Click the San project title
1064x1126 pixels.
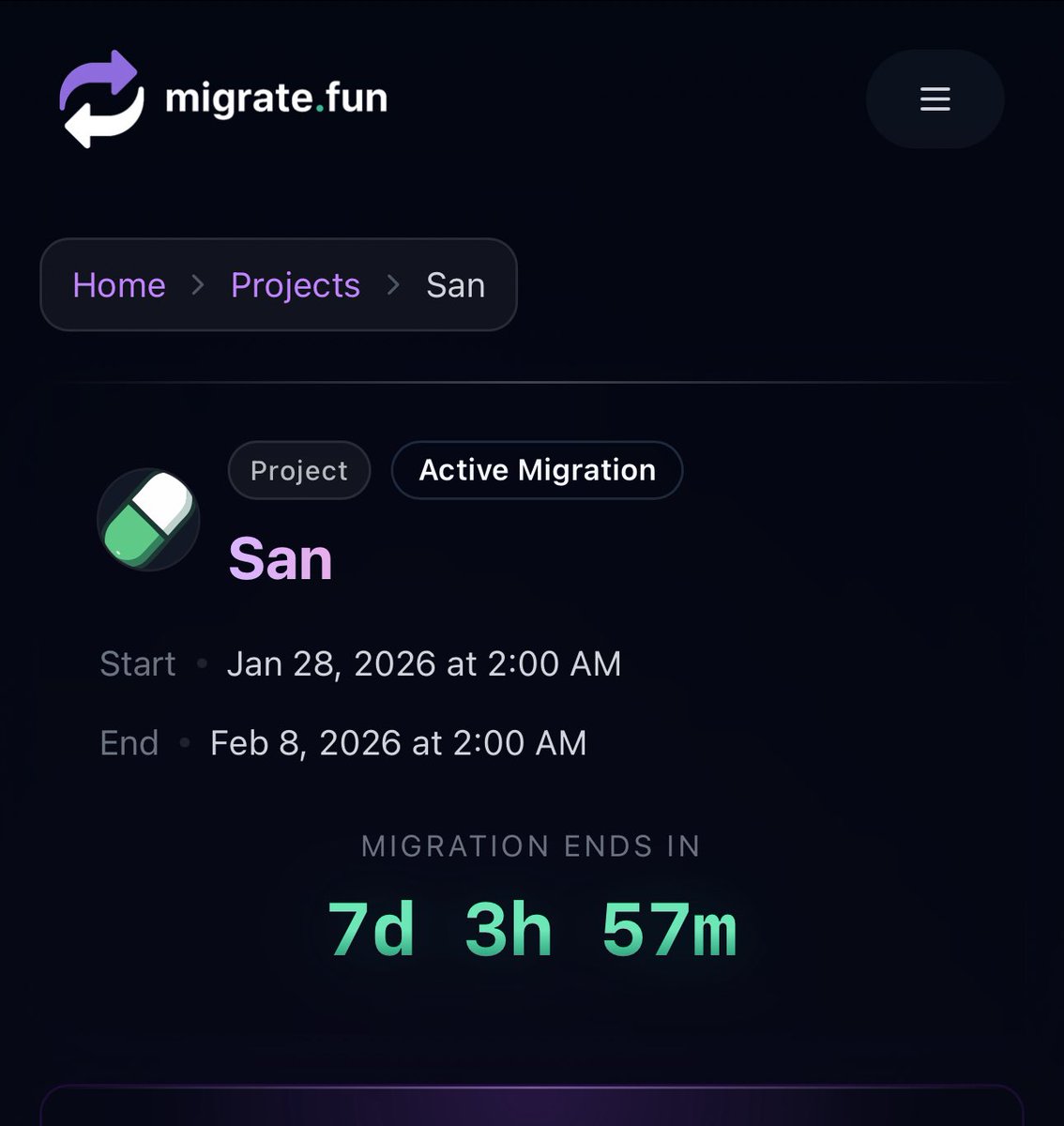tap(281, 559)
